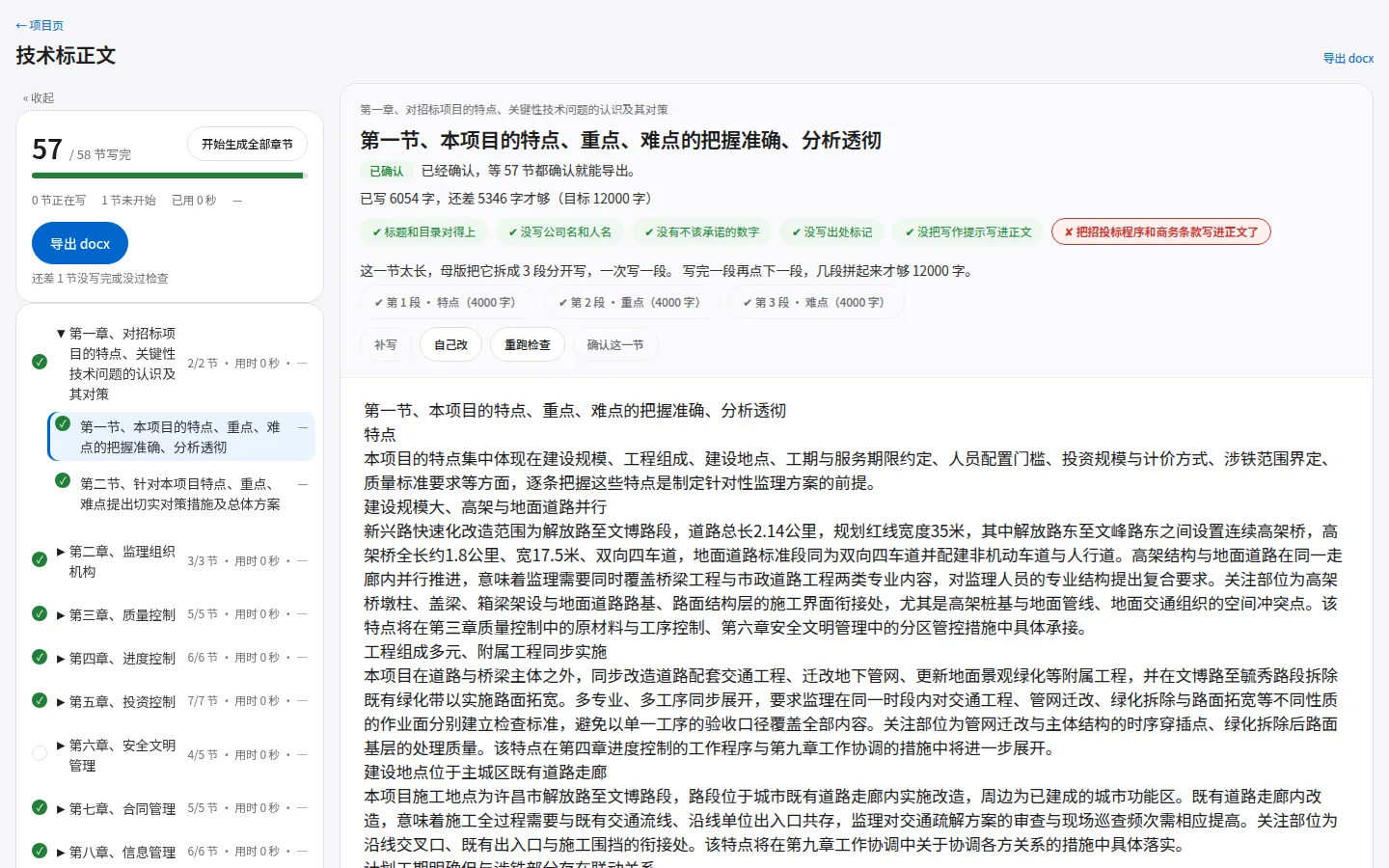Click the red 把招标程序和商务条款写进正文了 warning chip
This screenshot has height=868, width=1389.
pos(1161,232)
